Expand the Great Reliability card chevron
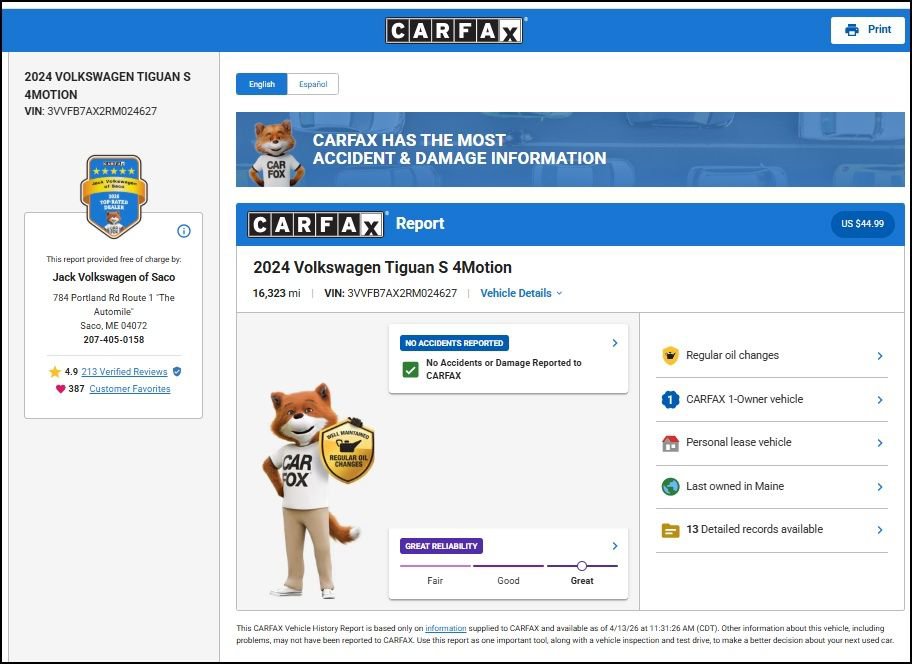 (614, 546)
